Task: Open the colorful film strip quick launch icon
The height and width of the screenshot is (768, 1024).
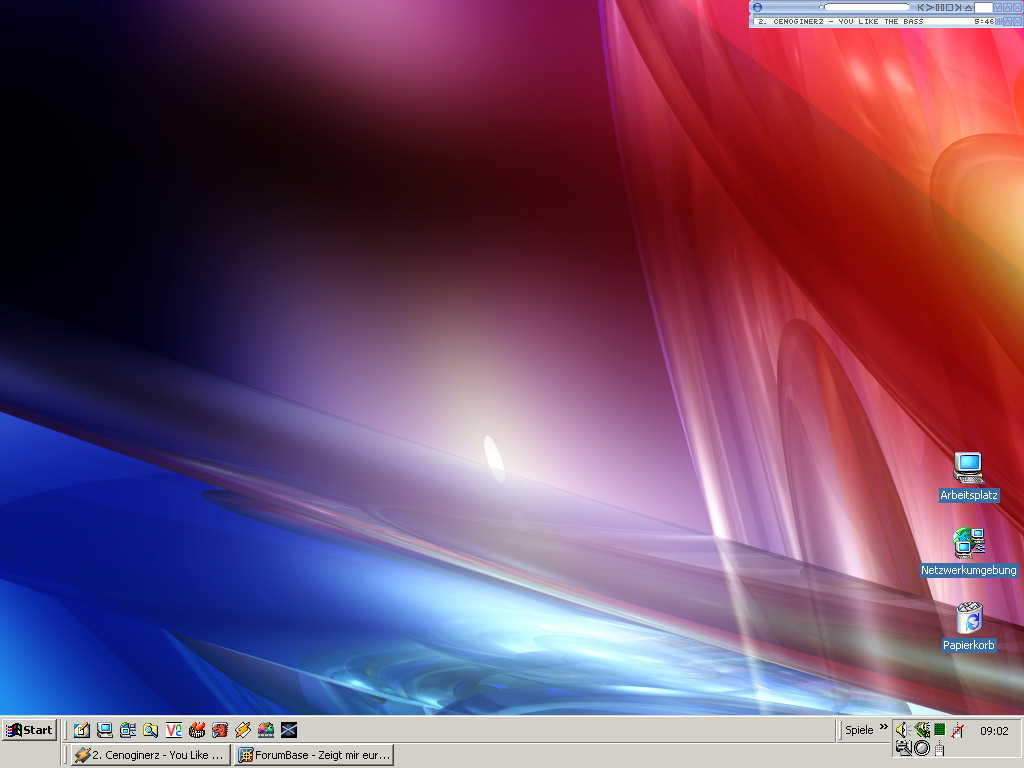Action: [x=266, y=730]
